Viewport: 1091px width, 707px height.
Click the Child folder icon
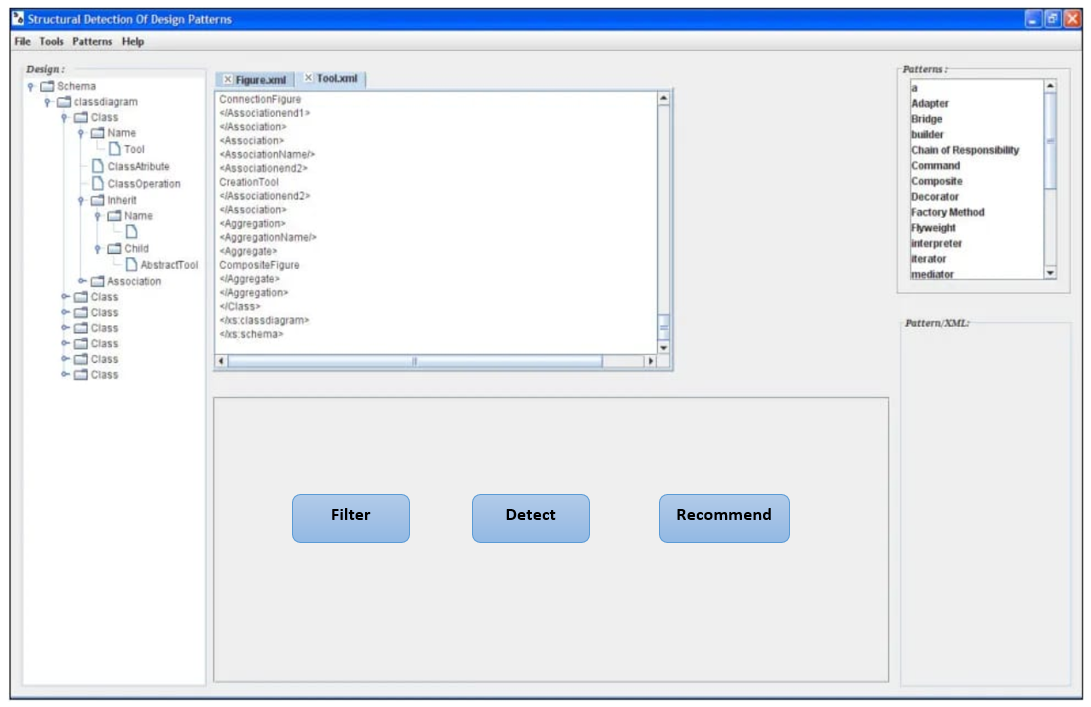point(114,248)
